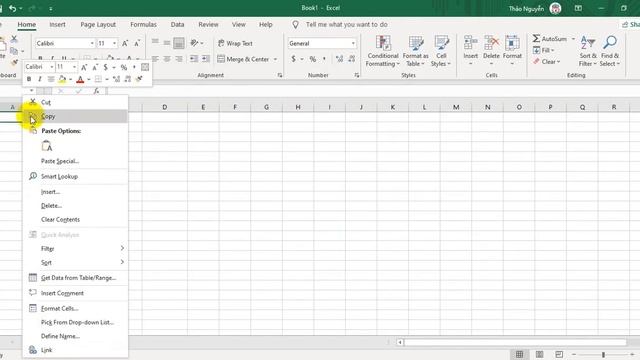Screen dimensions: 640x360
Task: Click Decrease Decimal in Number group
Action: pyautogui.click(x=352, y=59)
